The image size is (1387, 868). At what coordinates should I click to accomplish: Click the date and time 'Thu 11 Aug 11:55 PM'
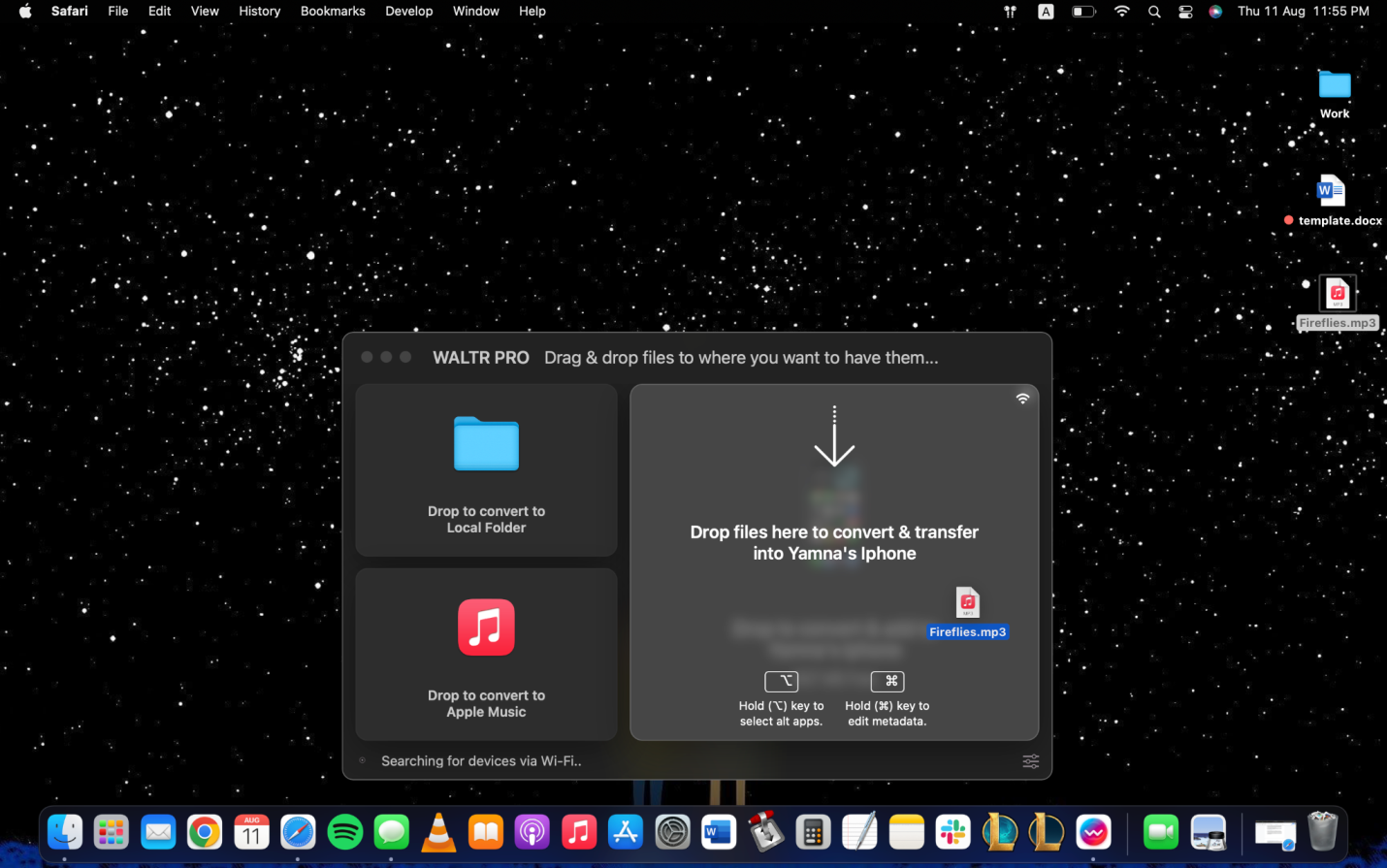tap(1304, 12)
